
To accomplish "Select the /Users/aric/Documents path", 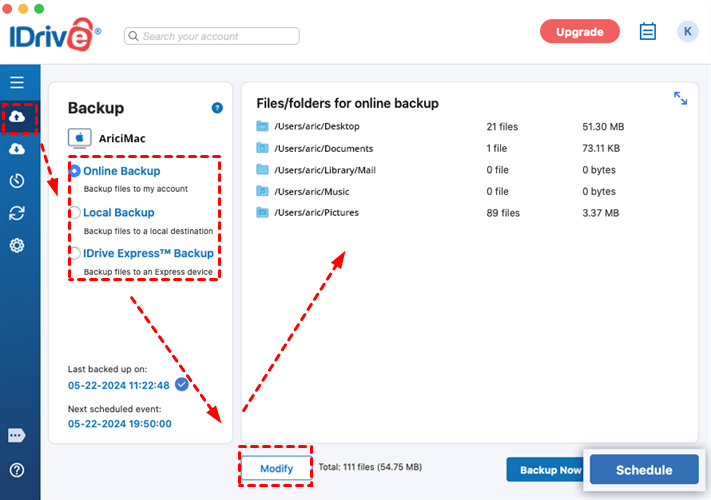I will [323, 148].
